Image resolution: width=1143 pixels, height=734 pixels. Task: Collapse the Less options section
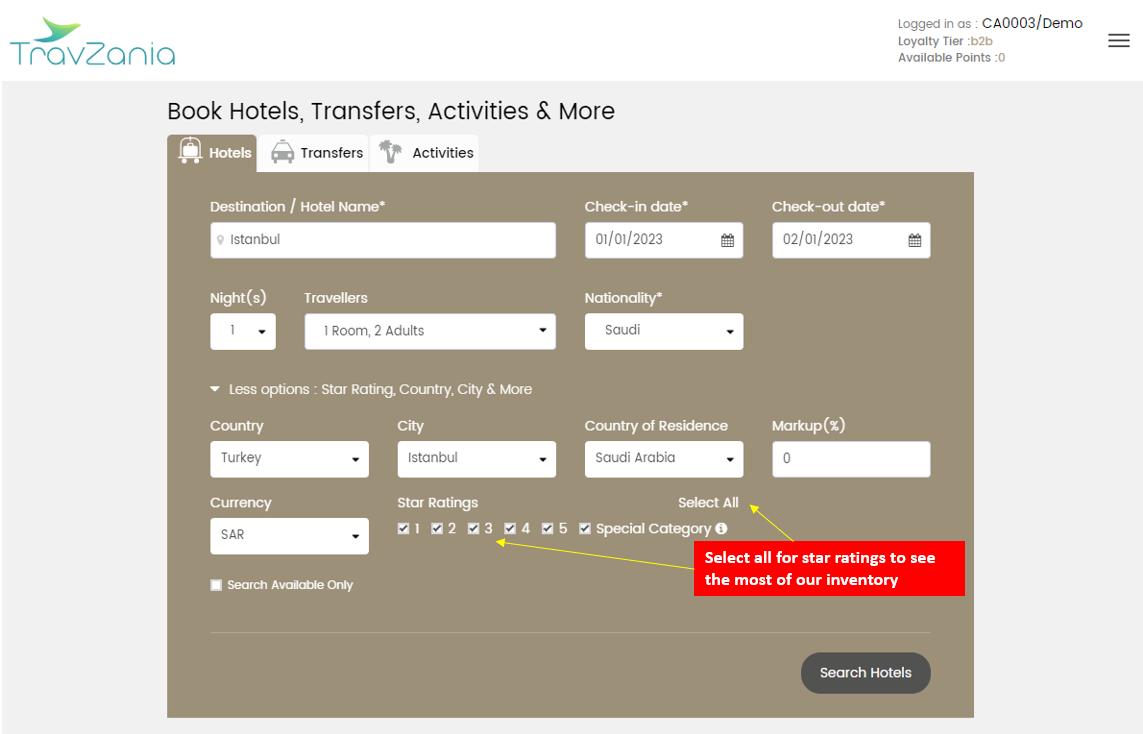370,389
